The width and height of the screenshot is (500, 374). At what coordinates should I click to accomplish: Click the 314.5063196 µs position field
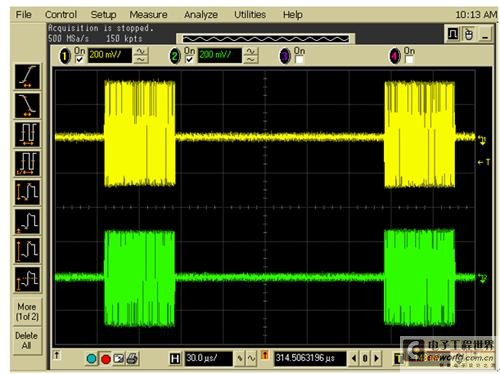click(x=310, y=359)
